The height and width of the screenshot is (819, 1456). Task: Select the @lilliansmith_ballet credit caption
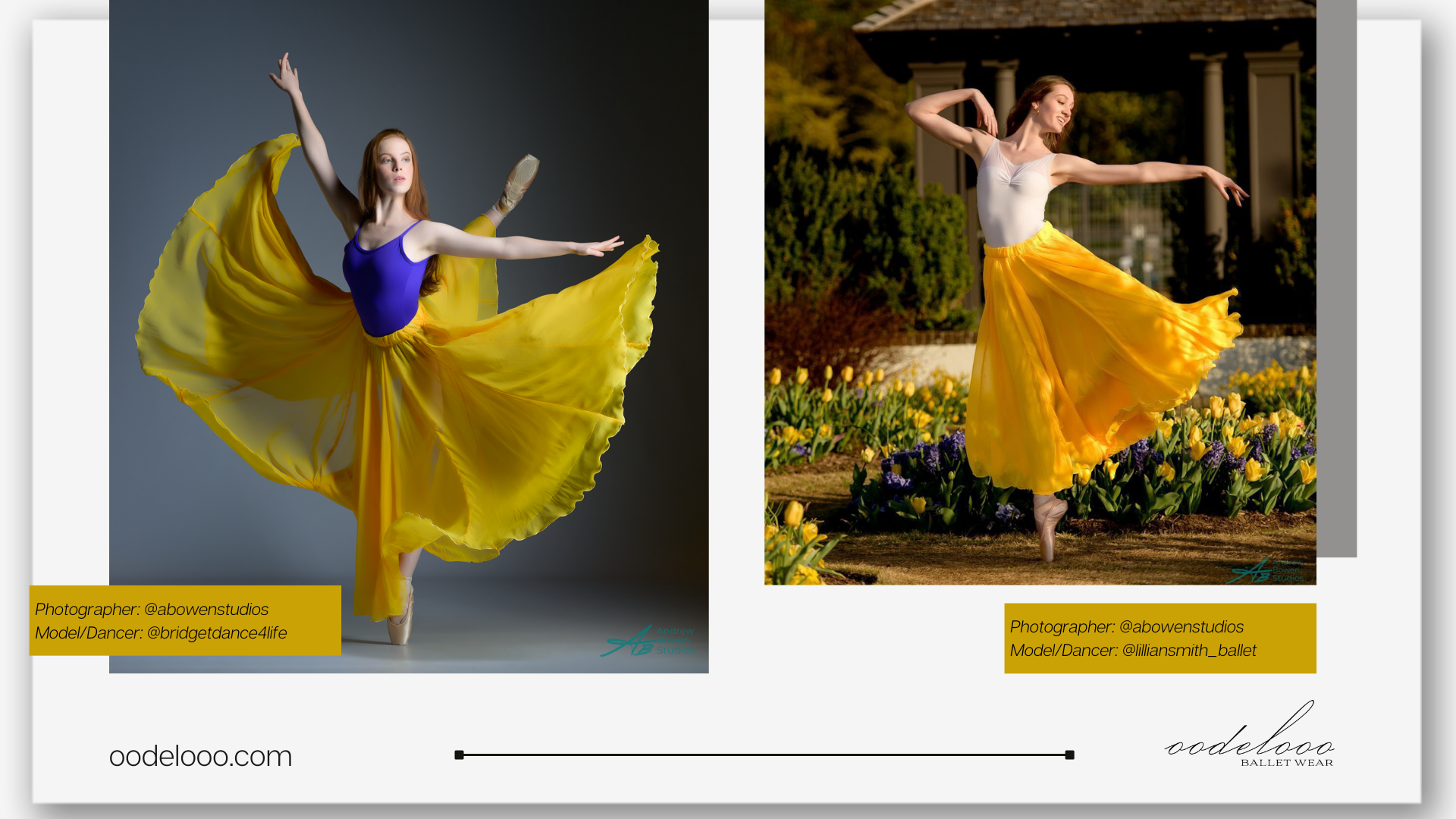(1160, 639)
